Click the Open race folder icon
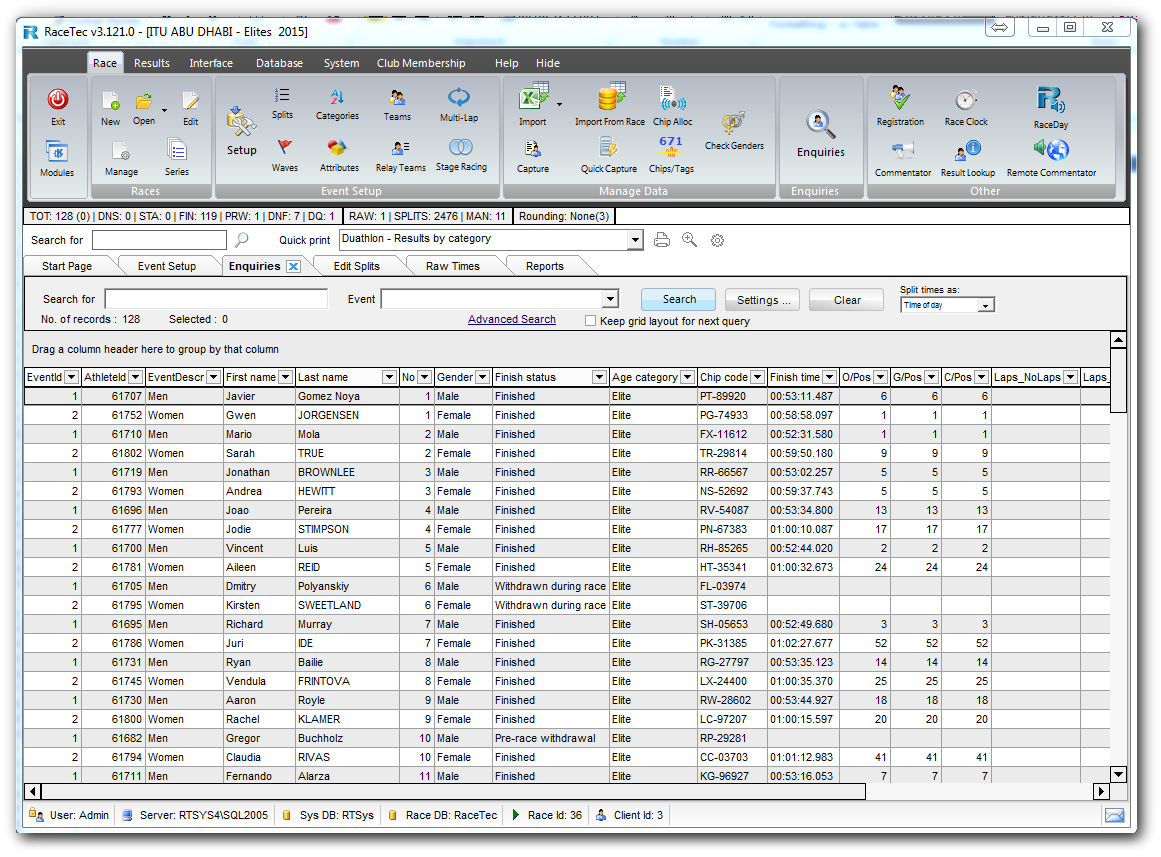The image size is (1161, 857). coord(144,101)
